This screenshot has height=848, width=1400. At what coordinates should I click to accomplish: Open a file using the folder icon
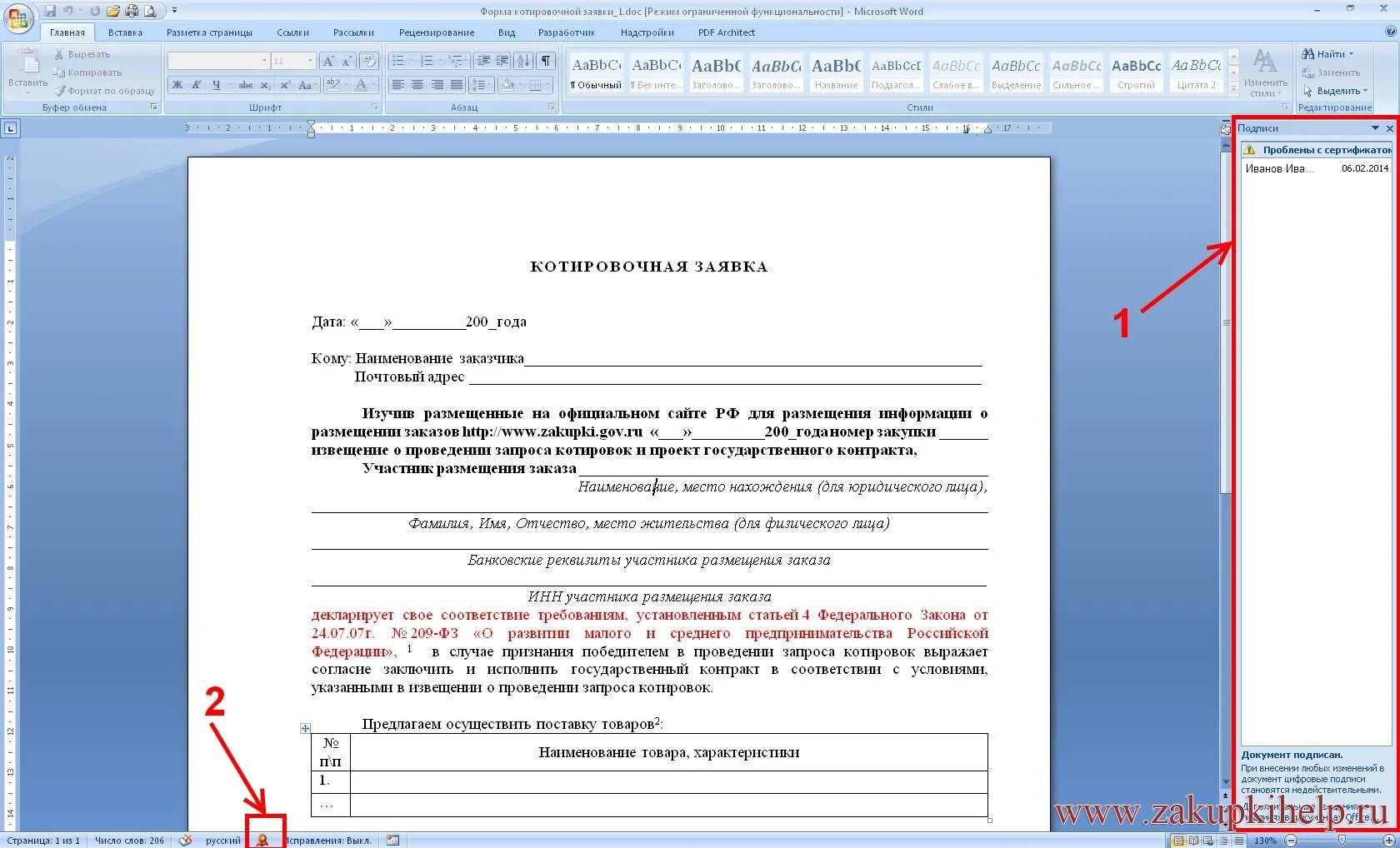[x=113, y=11]
